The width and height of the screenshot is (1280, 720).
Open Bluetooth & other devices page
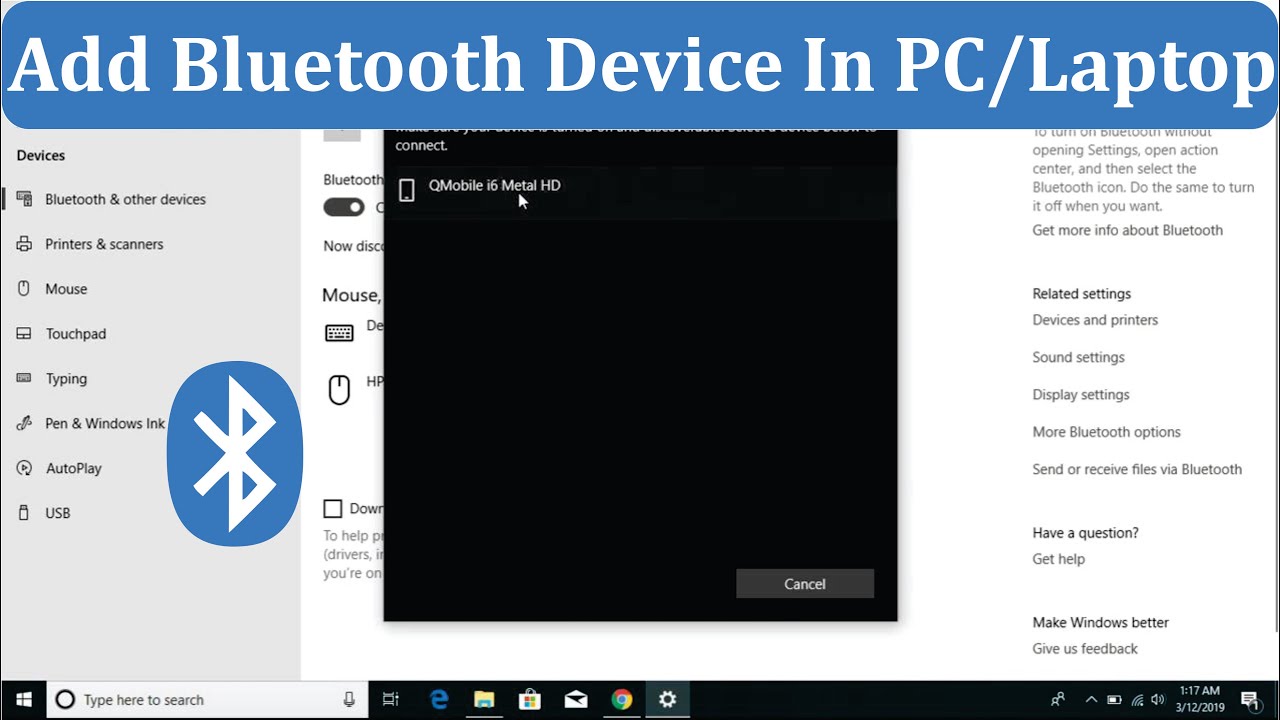tap(125, 199)
